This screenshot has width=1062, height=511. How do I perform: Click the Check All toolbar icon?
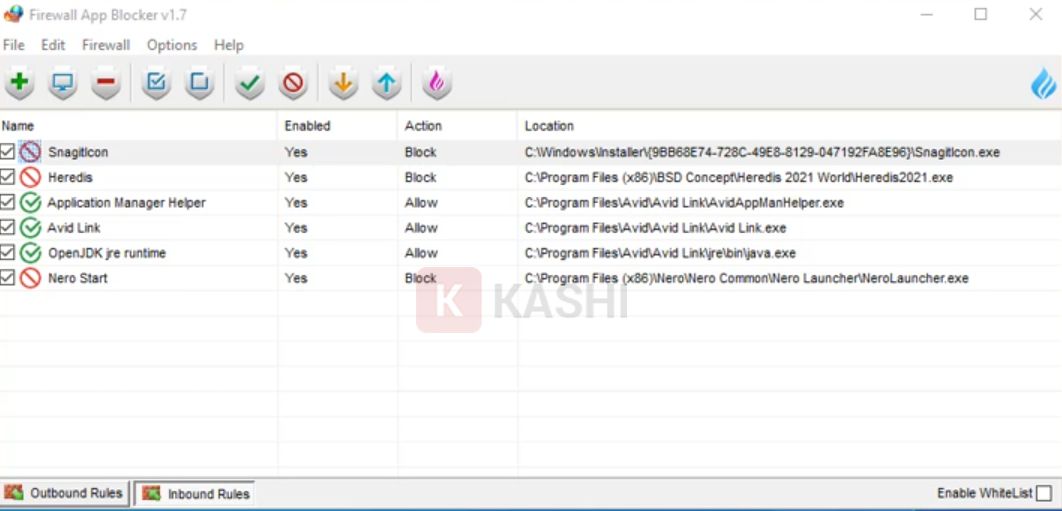[x=156, y=84]
